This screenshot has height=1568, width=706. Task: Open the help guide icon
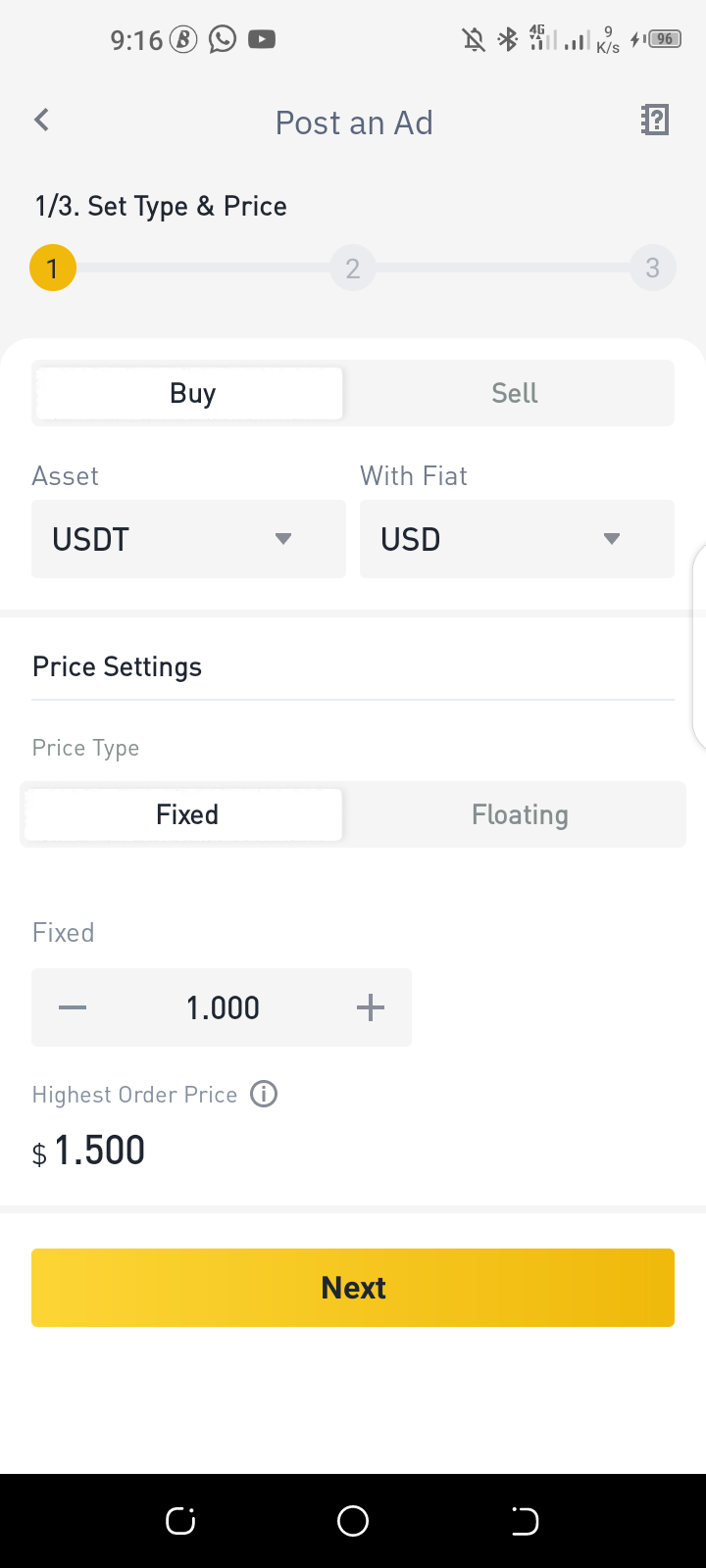click(654, 120)
